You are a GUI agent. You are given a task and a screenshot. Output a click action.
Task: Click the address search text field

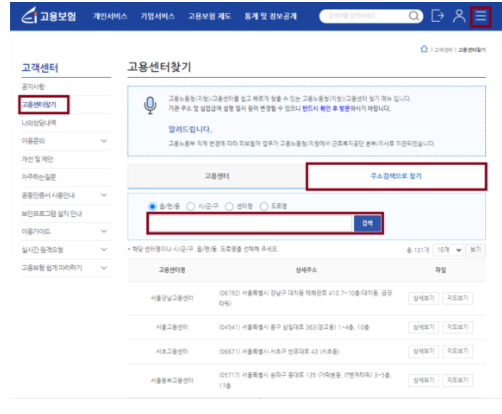coord(250,223)
